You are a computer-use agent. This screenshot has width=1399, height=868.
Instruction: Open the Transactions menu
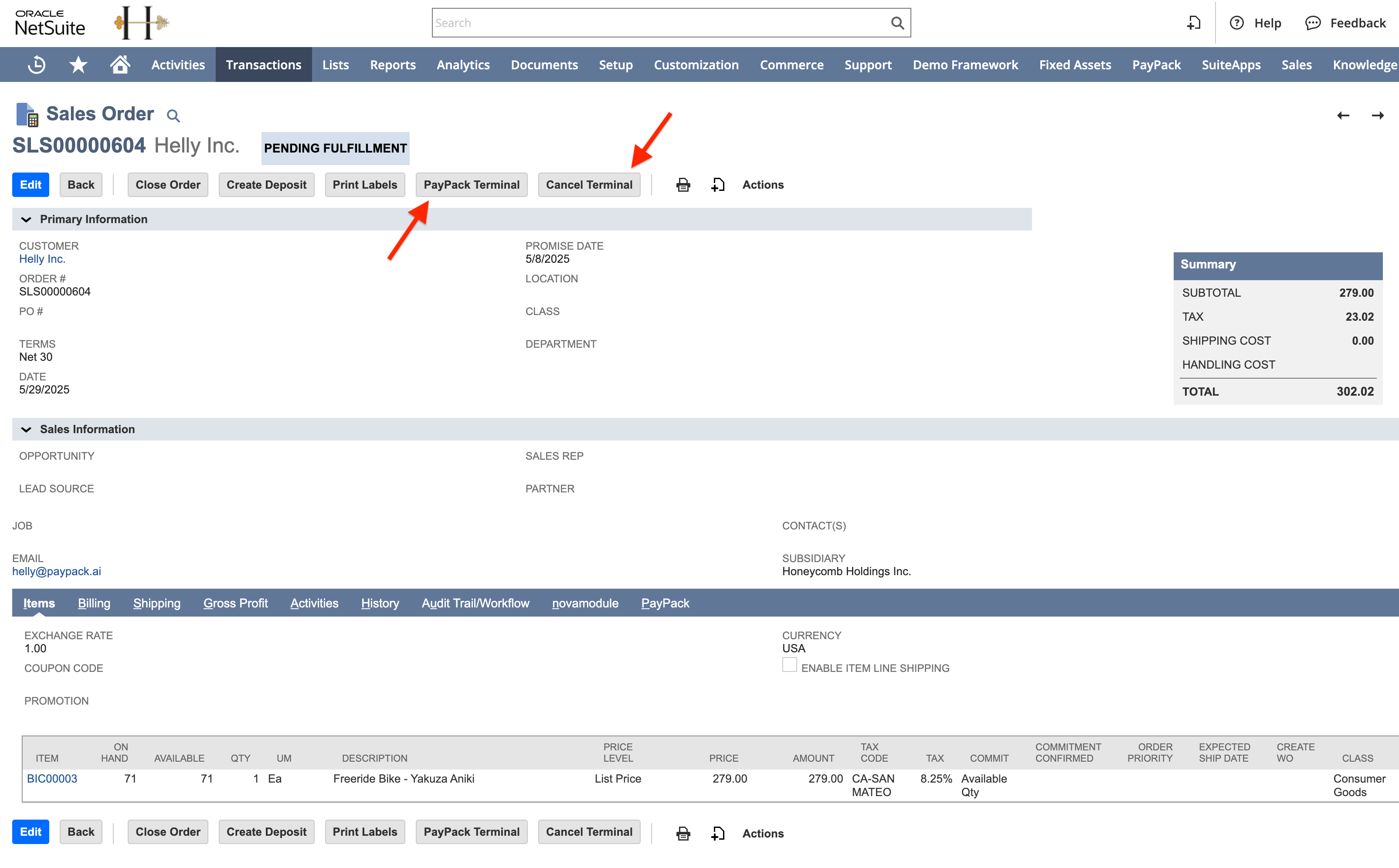click(x=264, y=64)
